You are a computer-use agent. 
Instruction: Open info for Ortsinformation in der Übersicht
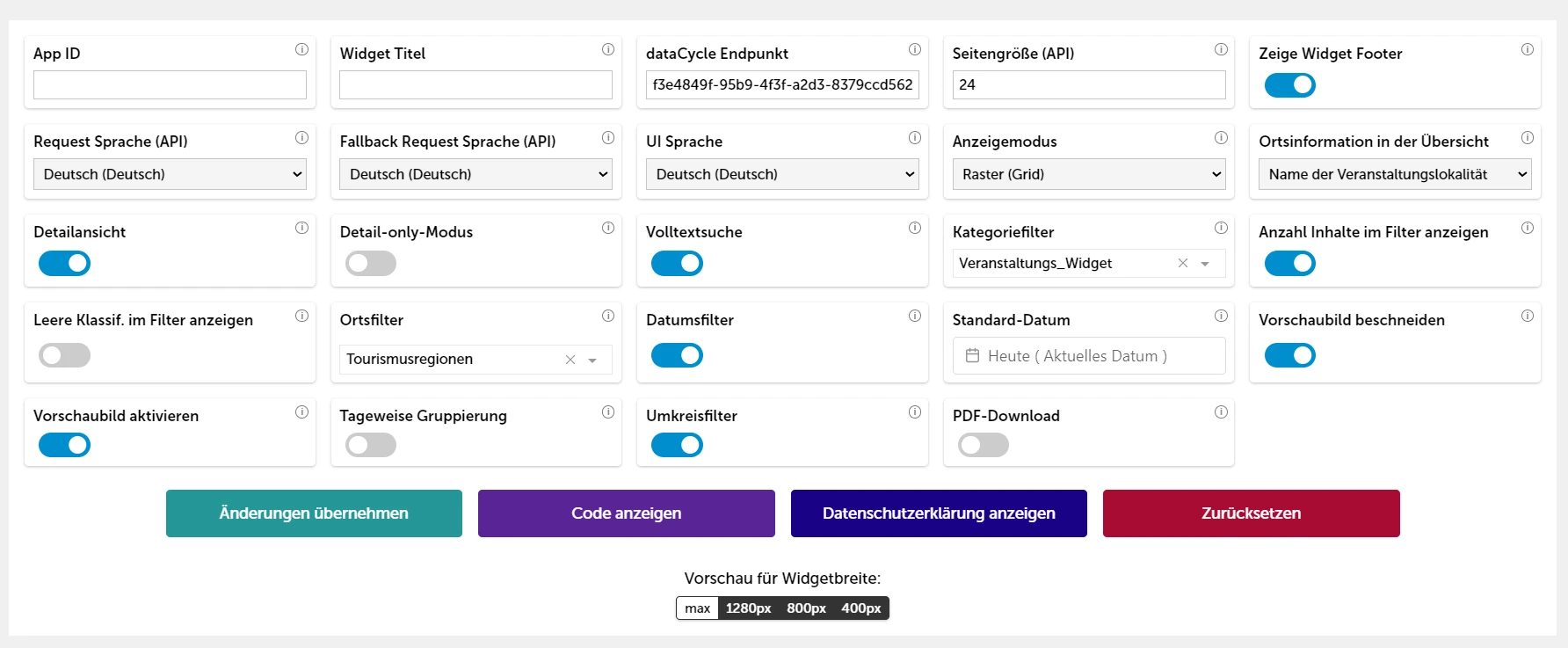point(1527,137)
